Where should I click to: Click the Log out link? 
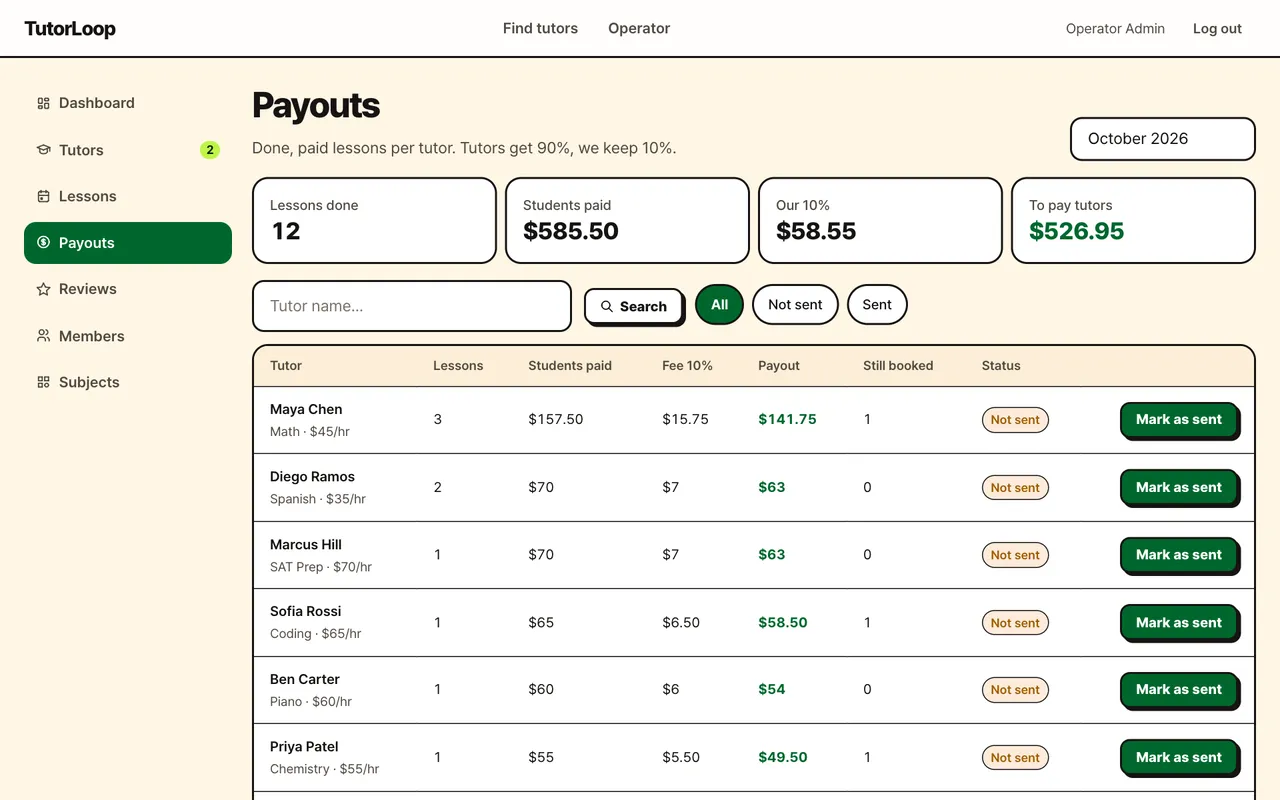[x=1217, y=29]
